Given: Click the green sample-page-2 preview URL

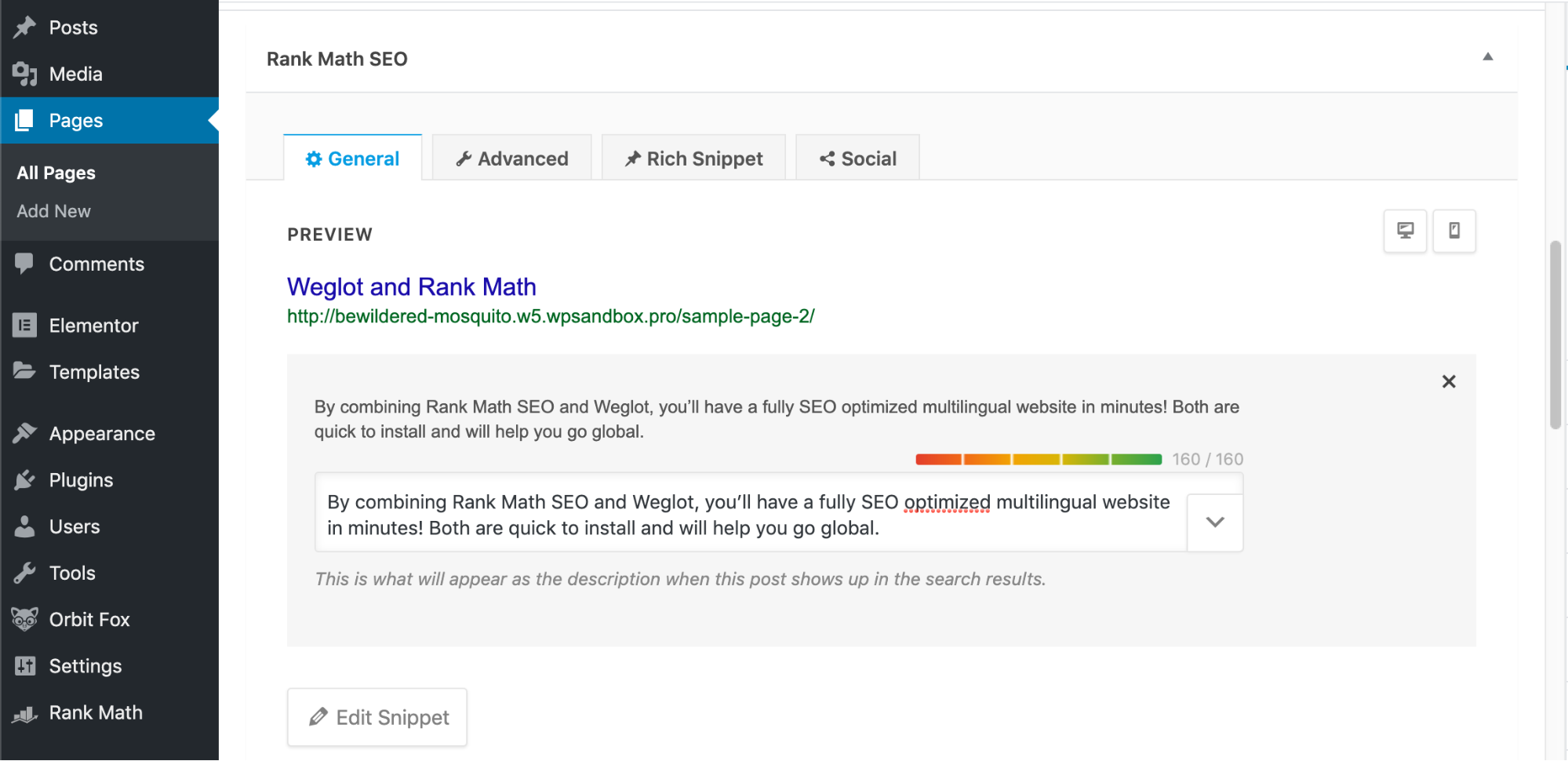Looking at the screenshot, I should 551,316.
